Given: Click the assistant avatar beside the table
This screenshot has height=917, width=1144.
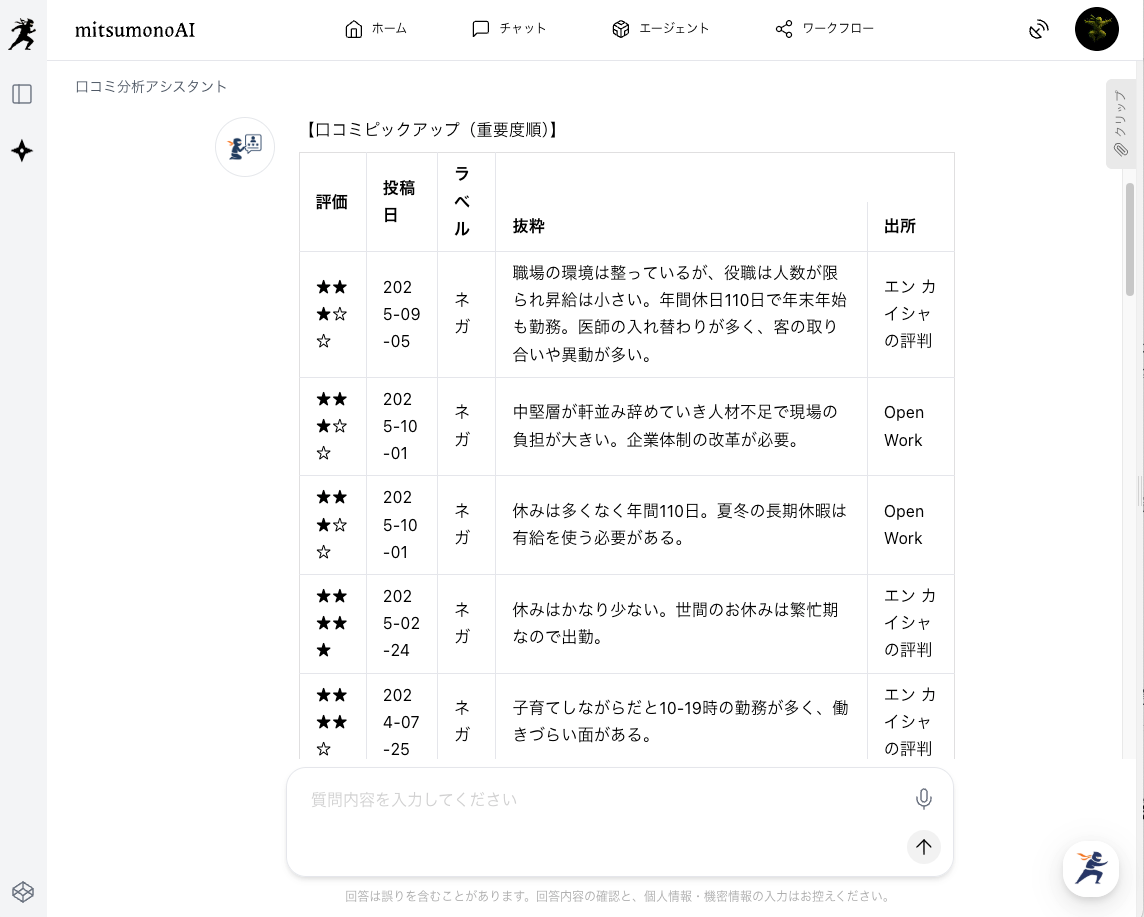Looking at the screenshot, I should coord(245,147).
